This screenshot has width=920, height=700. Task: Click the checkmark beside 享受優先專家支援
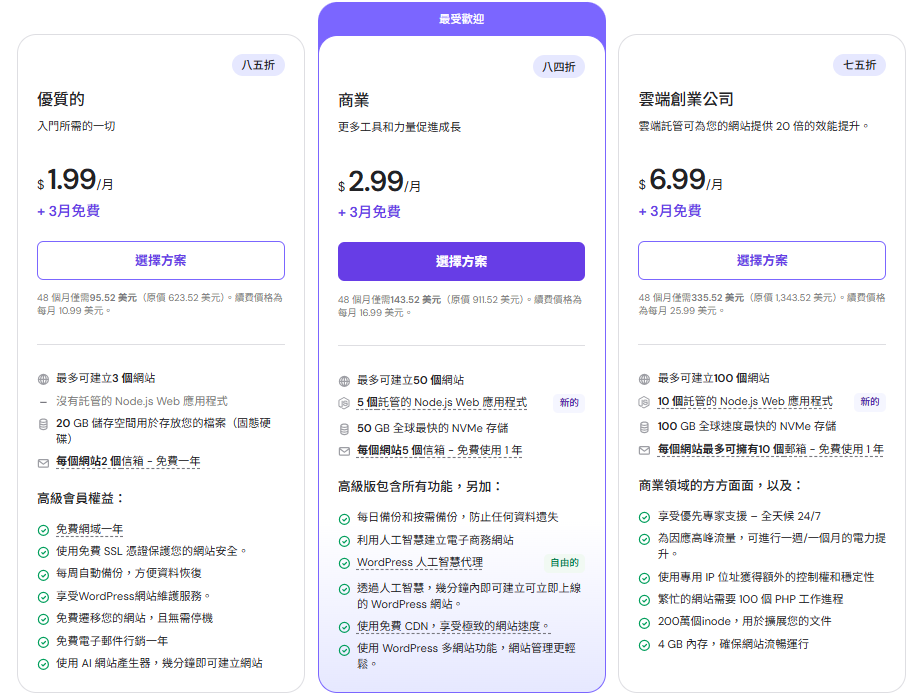tap(645, 517)
